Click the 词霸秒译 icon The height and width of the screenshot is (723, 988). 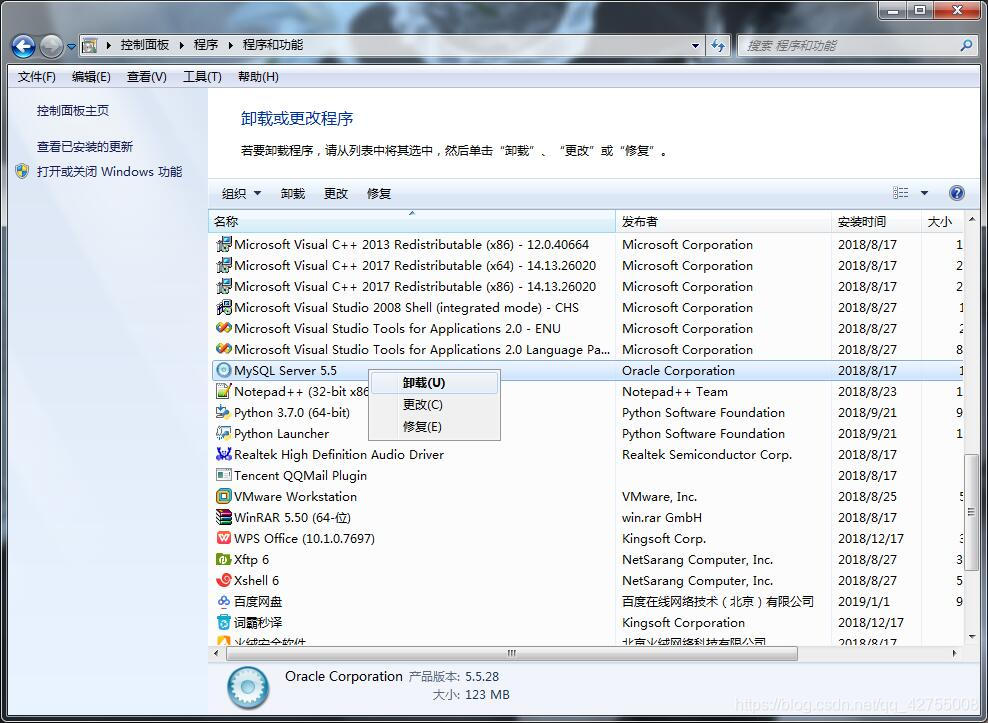pos(223,623)
